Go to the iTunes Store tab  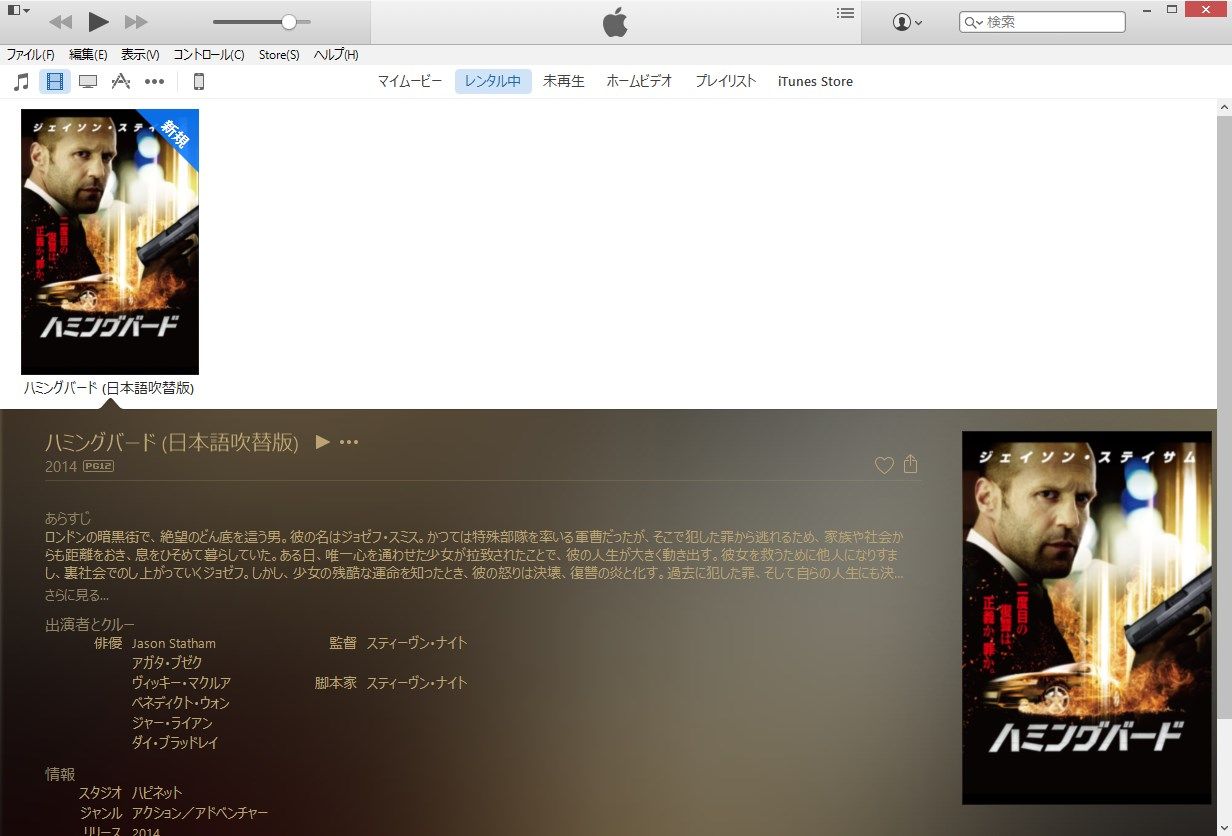pyautogui.click(x=815, y=82)
